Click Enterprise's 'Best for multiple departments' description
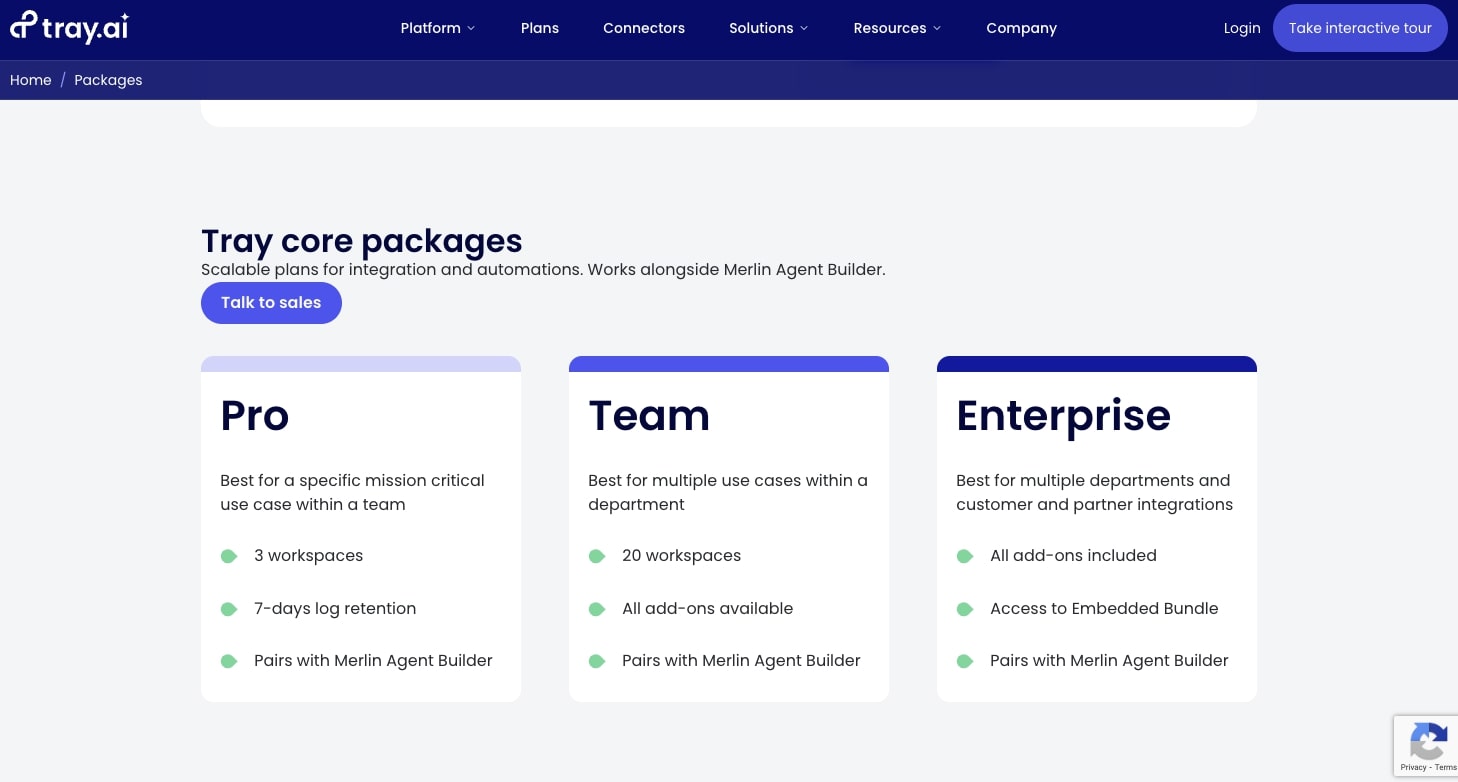Image resolution: width=1458 pixels, height=782 pixels. point(1094,493)
